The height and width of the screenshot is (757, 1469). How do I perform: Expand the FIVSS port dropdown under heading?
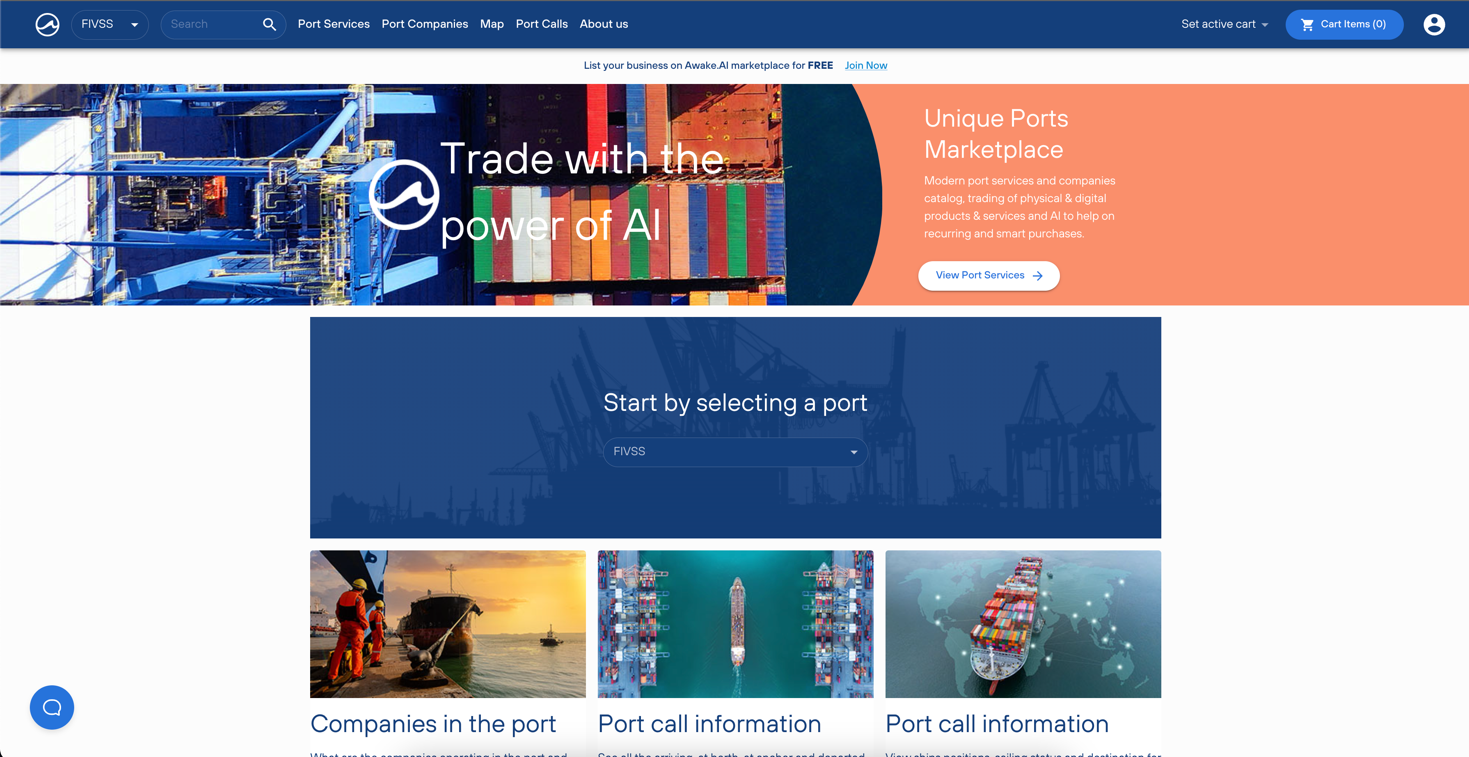[x=735, y=452]
